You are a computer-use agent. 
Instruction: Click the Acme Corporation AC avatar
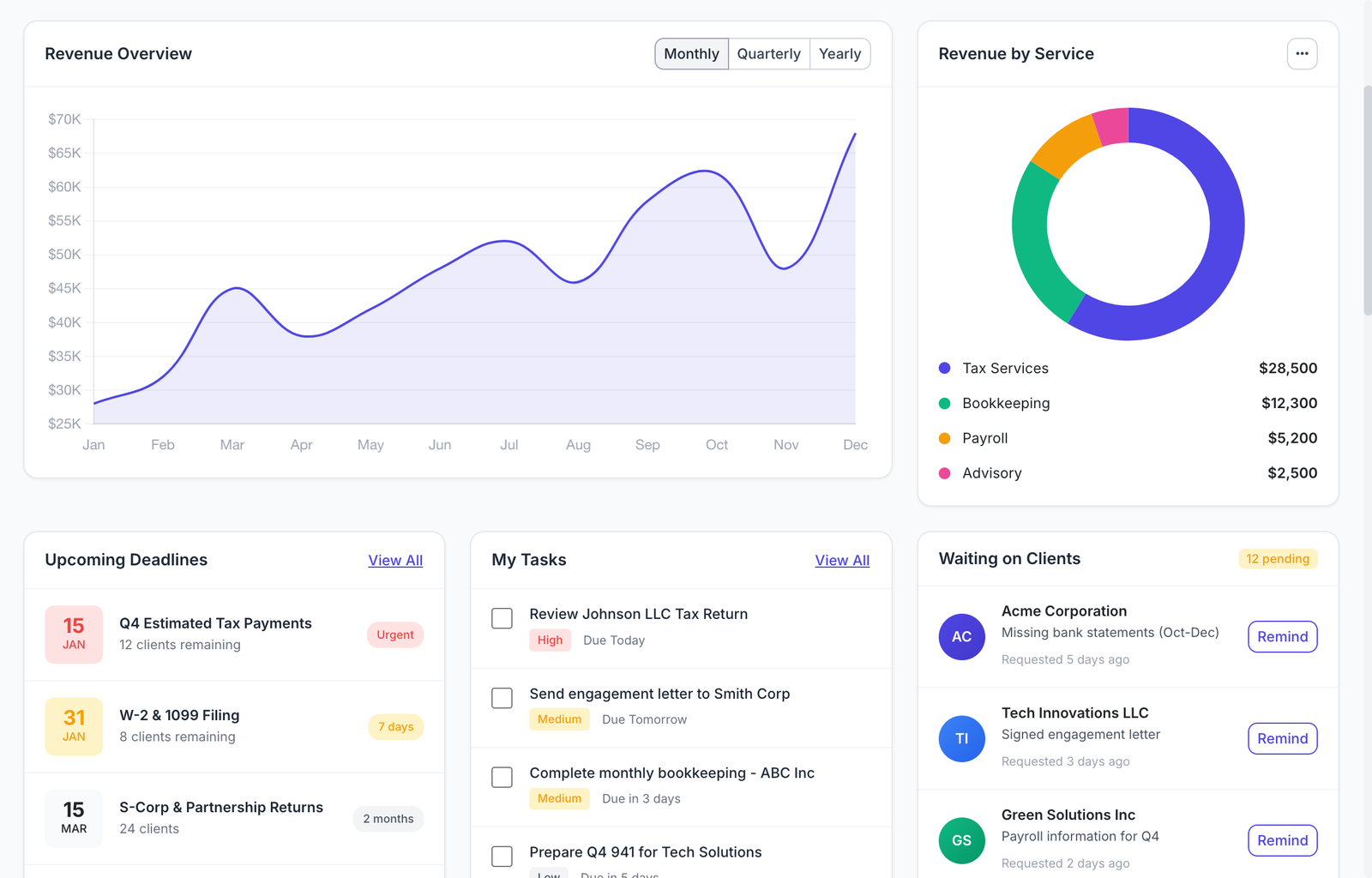coord(961,636)
